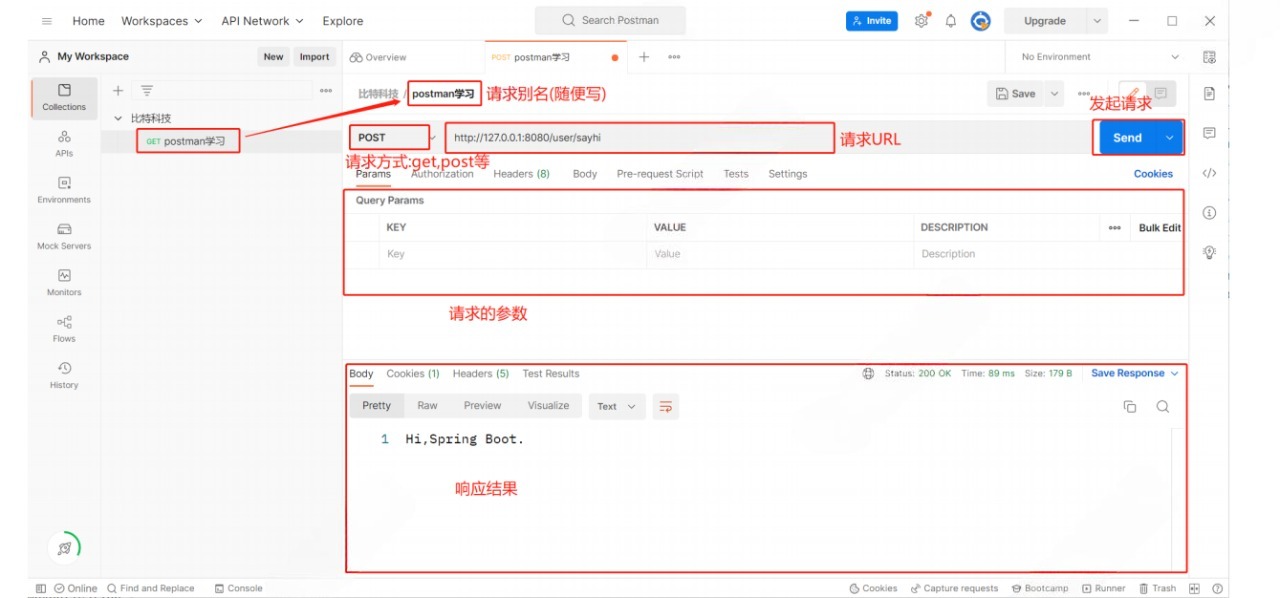Viewport: 1280px width, 598px height.
Task: Select the Preview response view
Action: pos(482,406)
